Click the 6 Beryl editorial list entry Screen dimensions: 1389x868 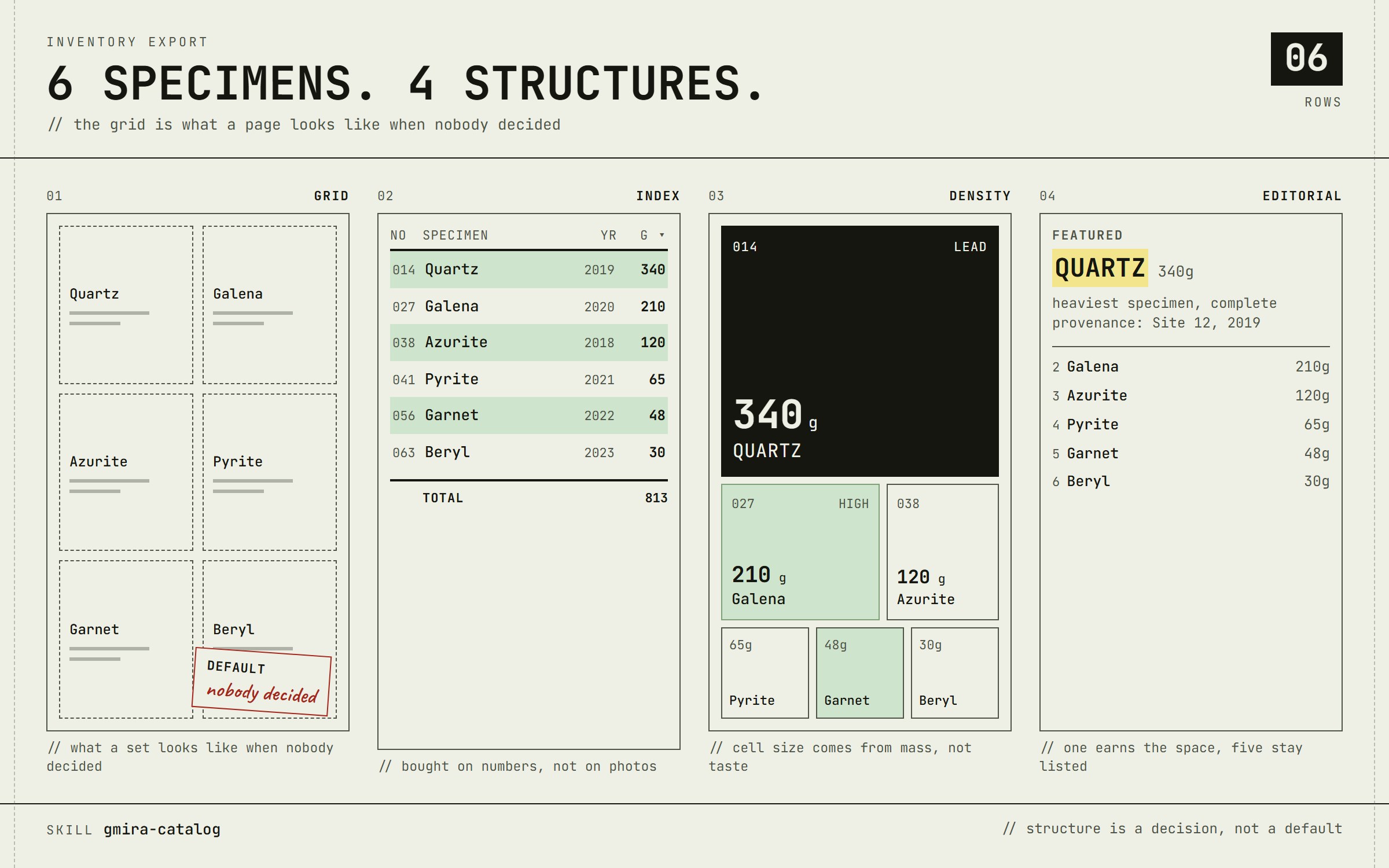click(x=1190, y=481)
